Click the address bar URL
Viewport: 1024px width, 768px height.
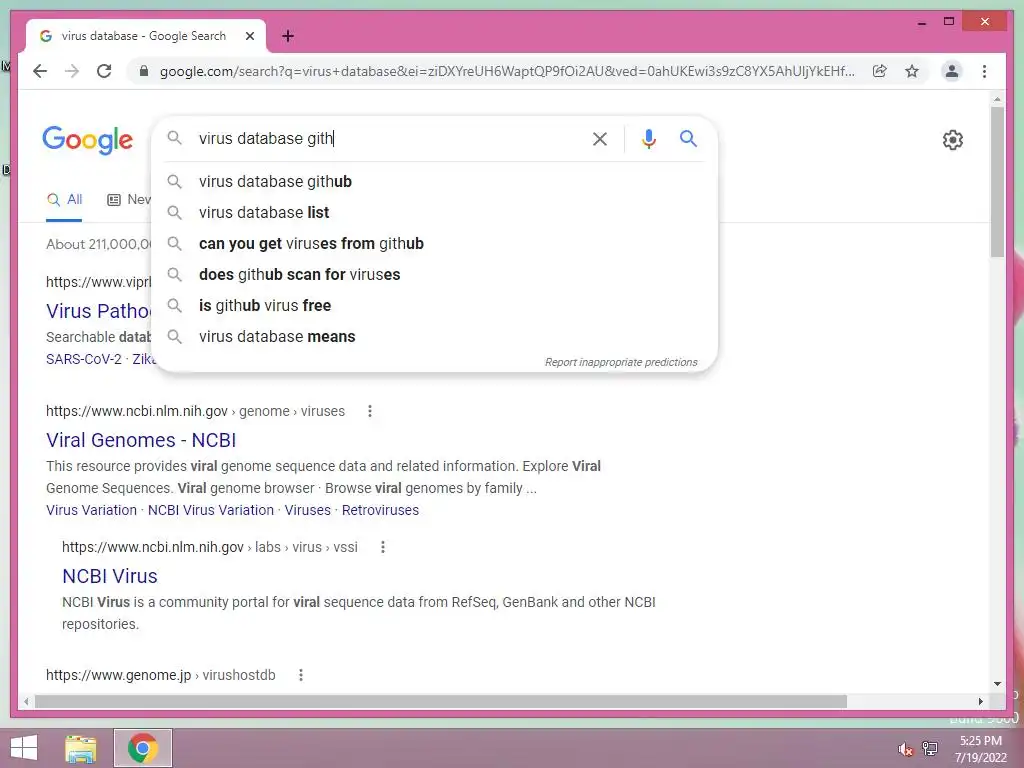(507, 71)
